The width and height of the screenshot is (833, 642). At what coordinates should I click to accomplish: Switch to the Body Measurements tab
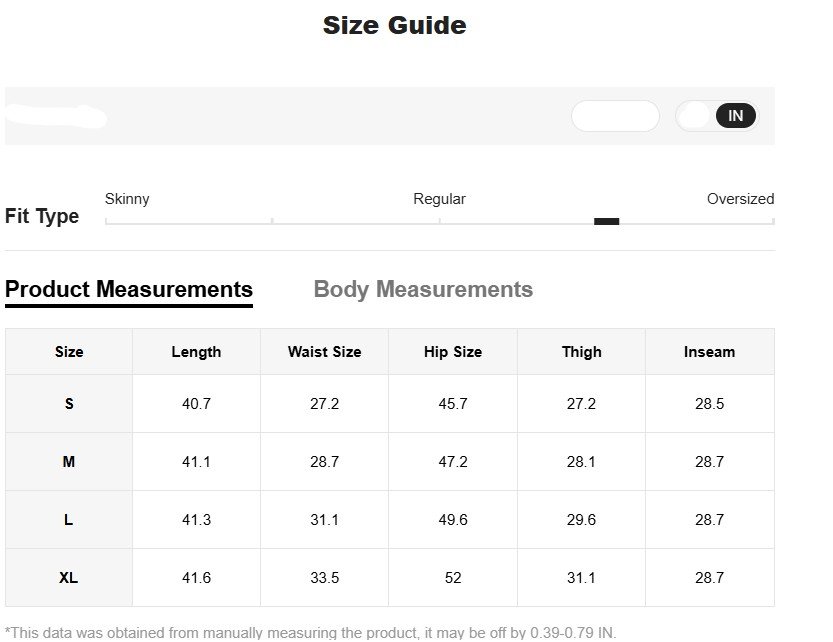pos(423,290)
